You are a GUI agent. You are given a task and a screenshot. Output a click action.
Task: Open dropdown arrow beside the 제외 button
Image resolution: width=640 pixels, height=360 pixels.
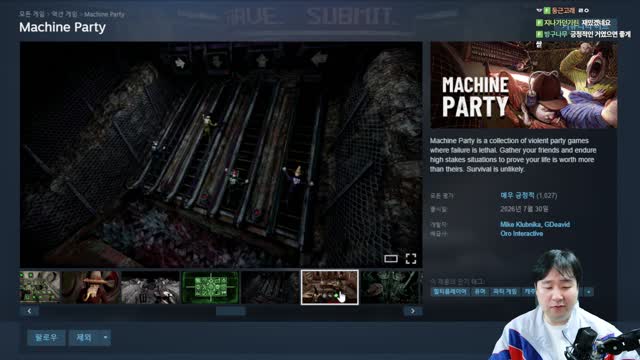coord(105,338)
